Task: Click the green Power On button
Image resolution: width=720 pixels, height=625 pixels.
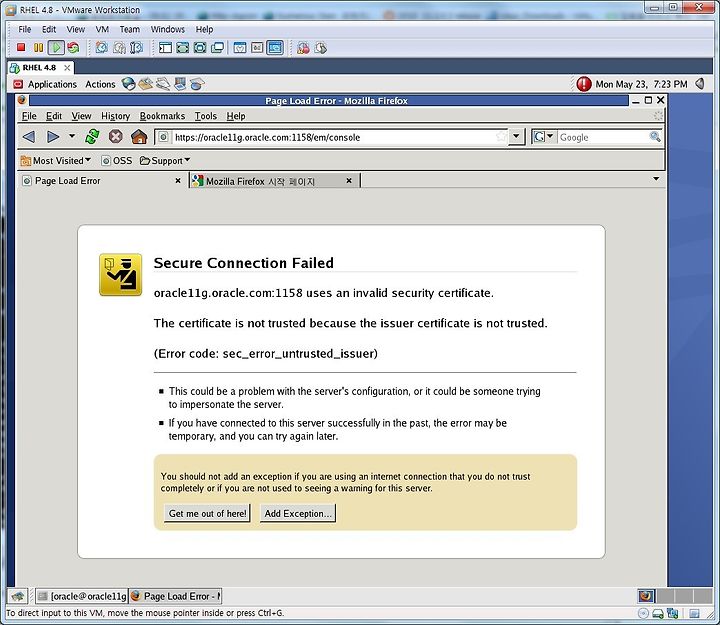Action: pyautogui.click(x=56, y=47)
